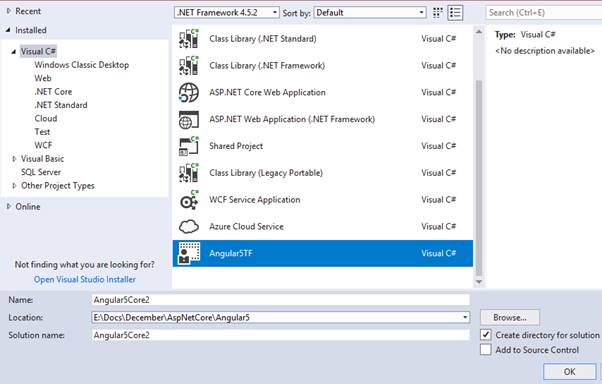Open Visual Studio Installer link

[x=85, y=280]
